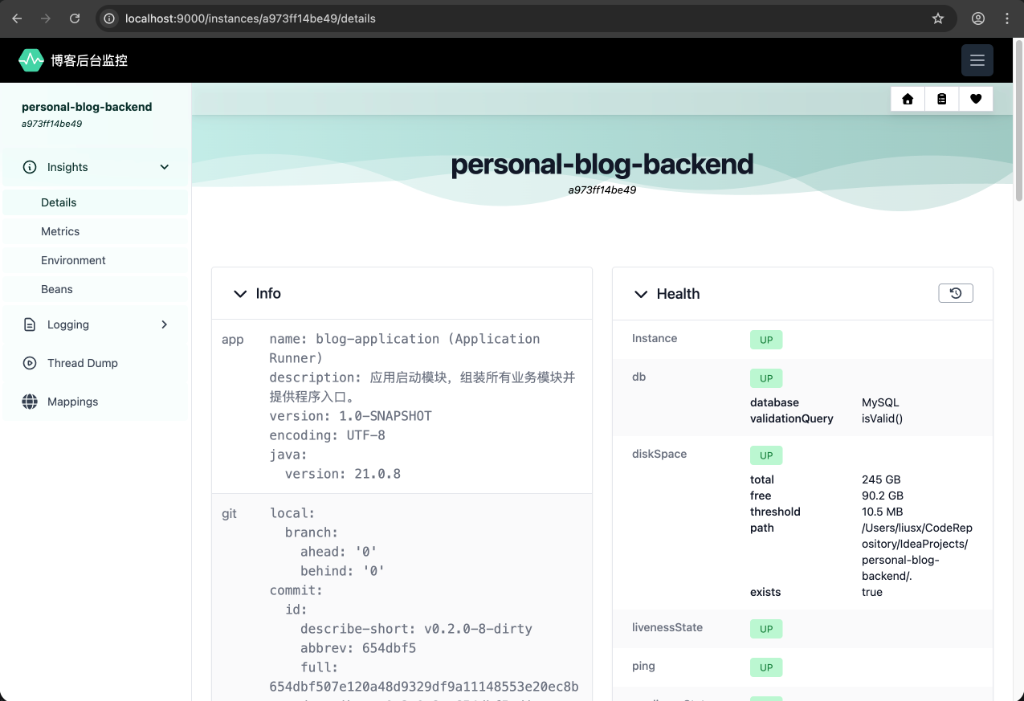Expand the Logging sidebar section
Viewport: 1024px width, 701px height.
click(165, 325)
